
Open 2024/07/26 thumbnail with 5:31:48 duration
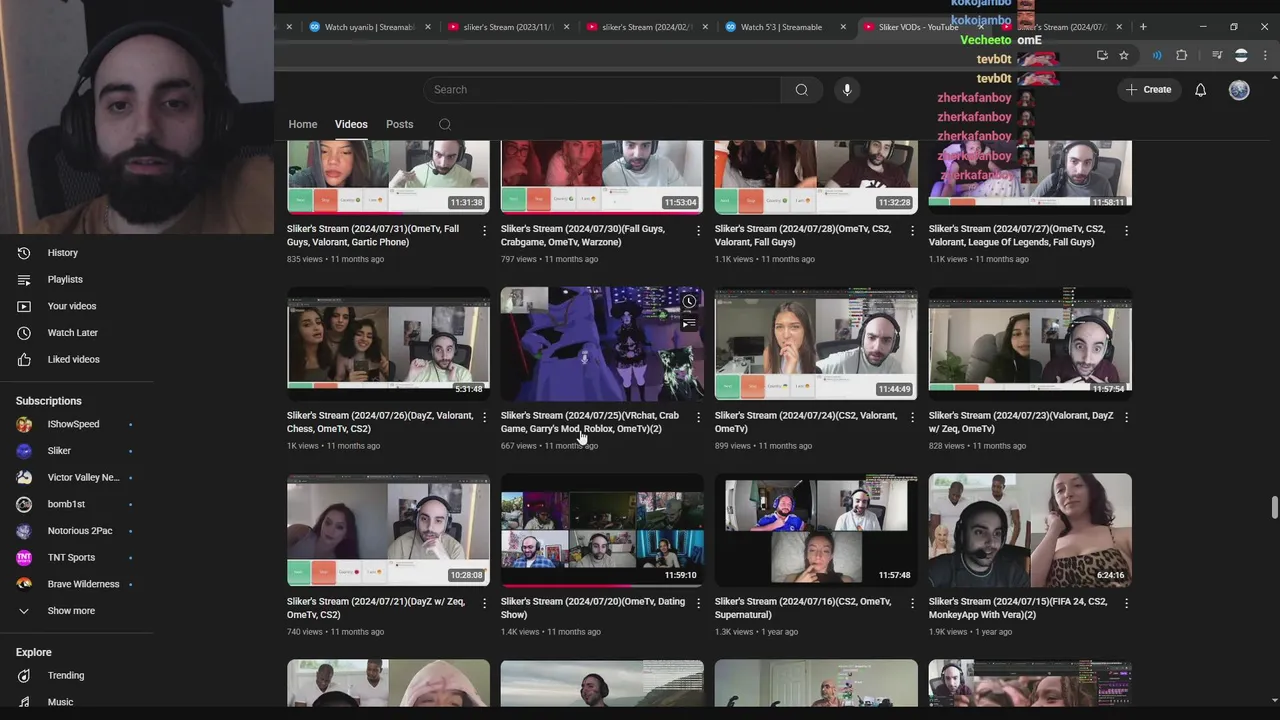(388, 344)
